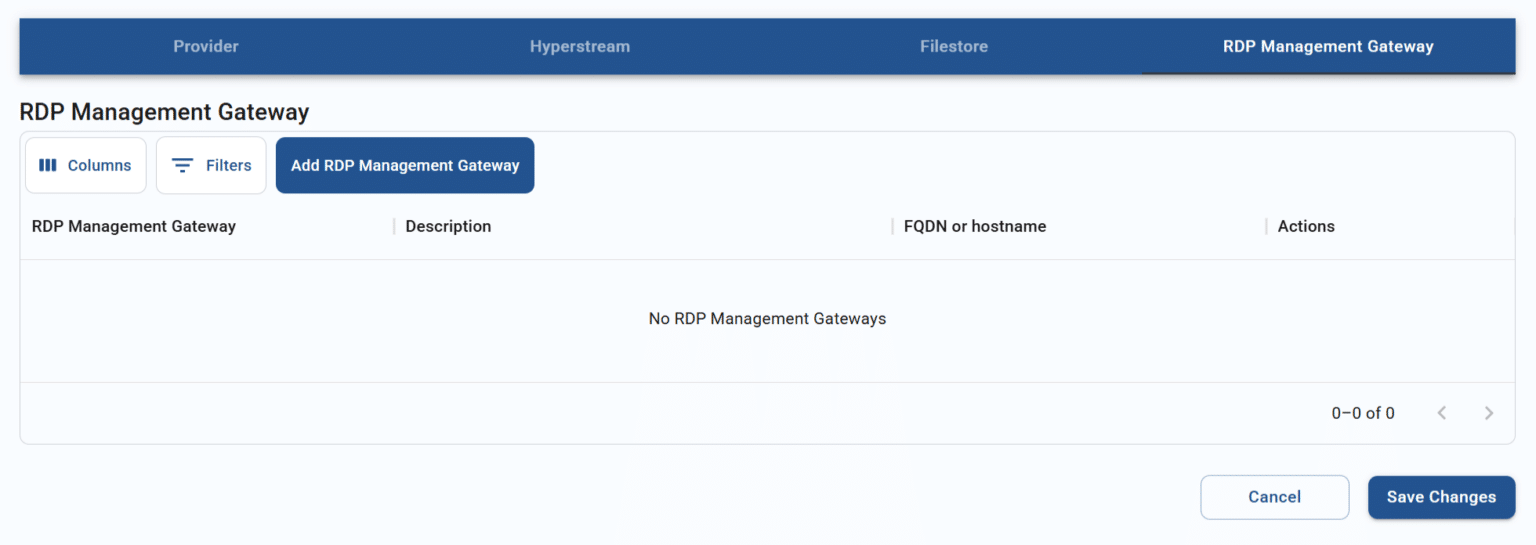
Task: Switch to the Hyperstream tab
Action: point(580,46)
